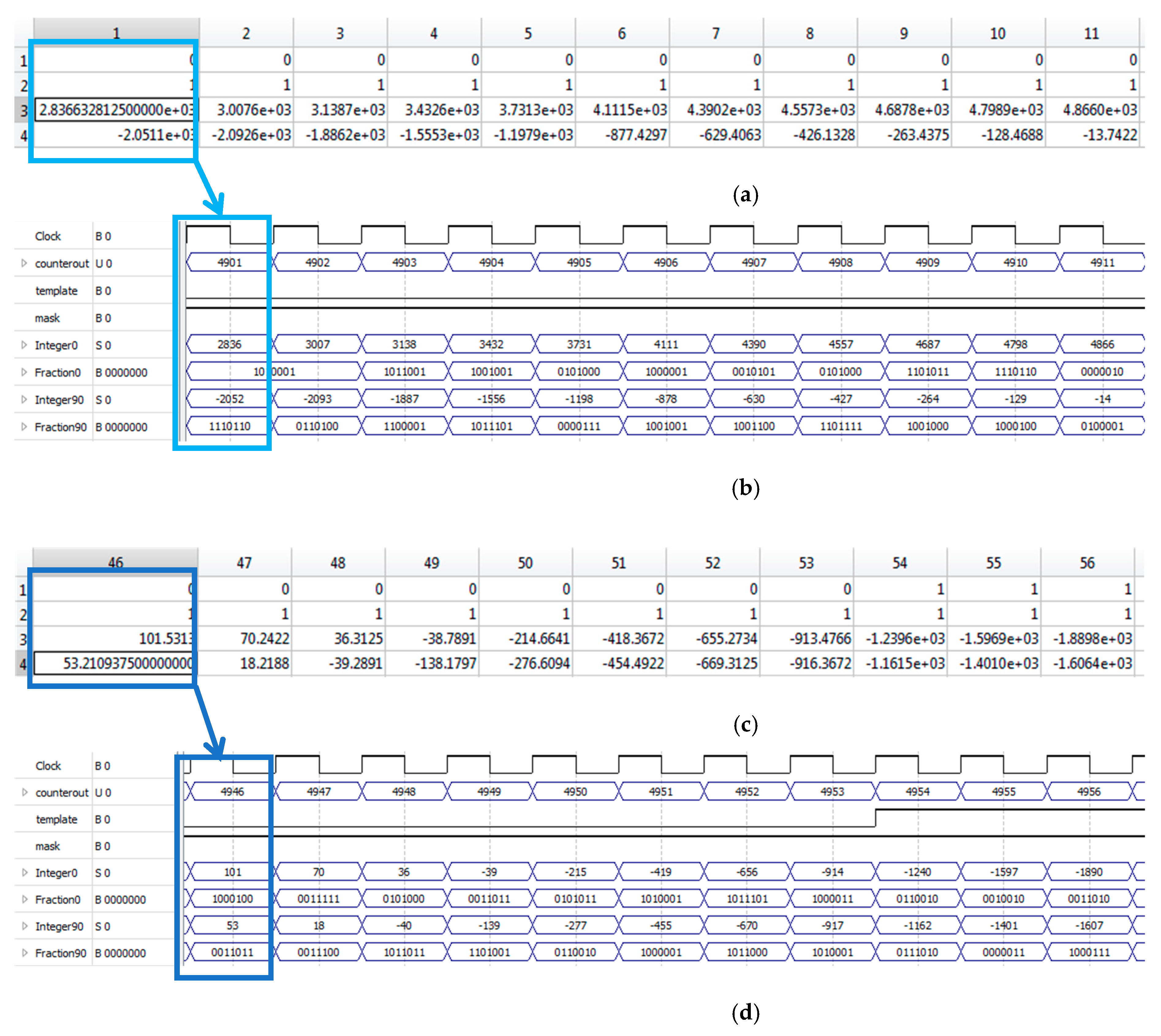Click template rising edge in lower waveform
Screen dimensions: 1161x1036
(x=875, y=818)
